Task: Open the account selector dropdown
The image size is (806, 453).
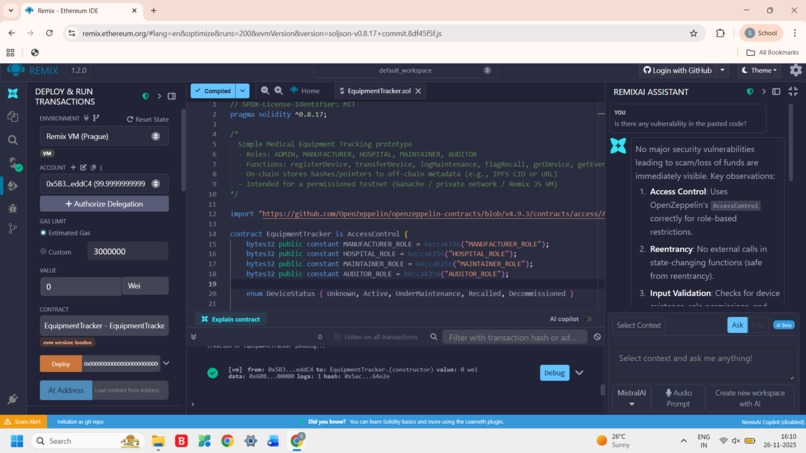Action: pyautogui.click(x=104, y=184)
